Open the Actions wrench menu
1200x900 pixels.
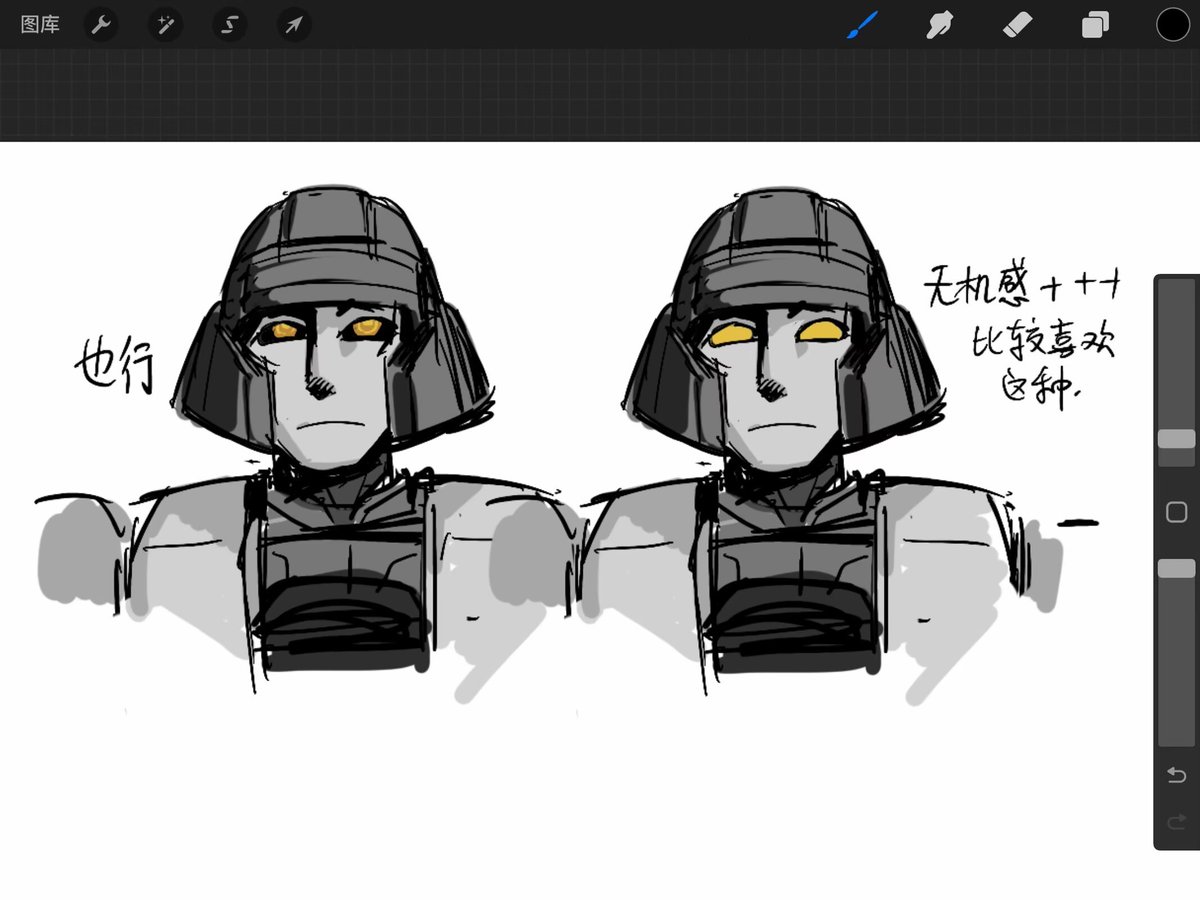click(x=100, y=25)
